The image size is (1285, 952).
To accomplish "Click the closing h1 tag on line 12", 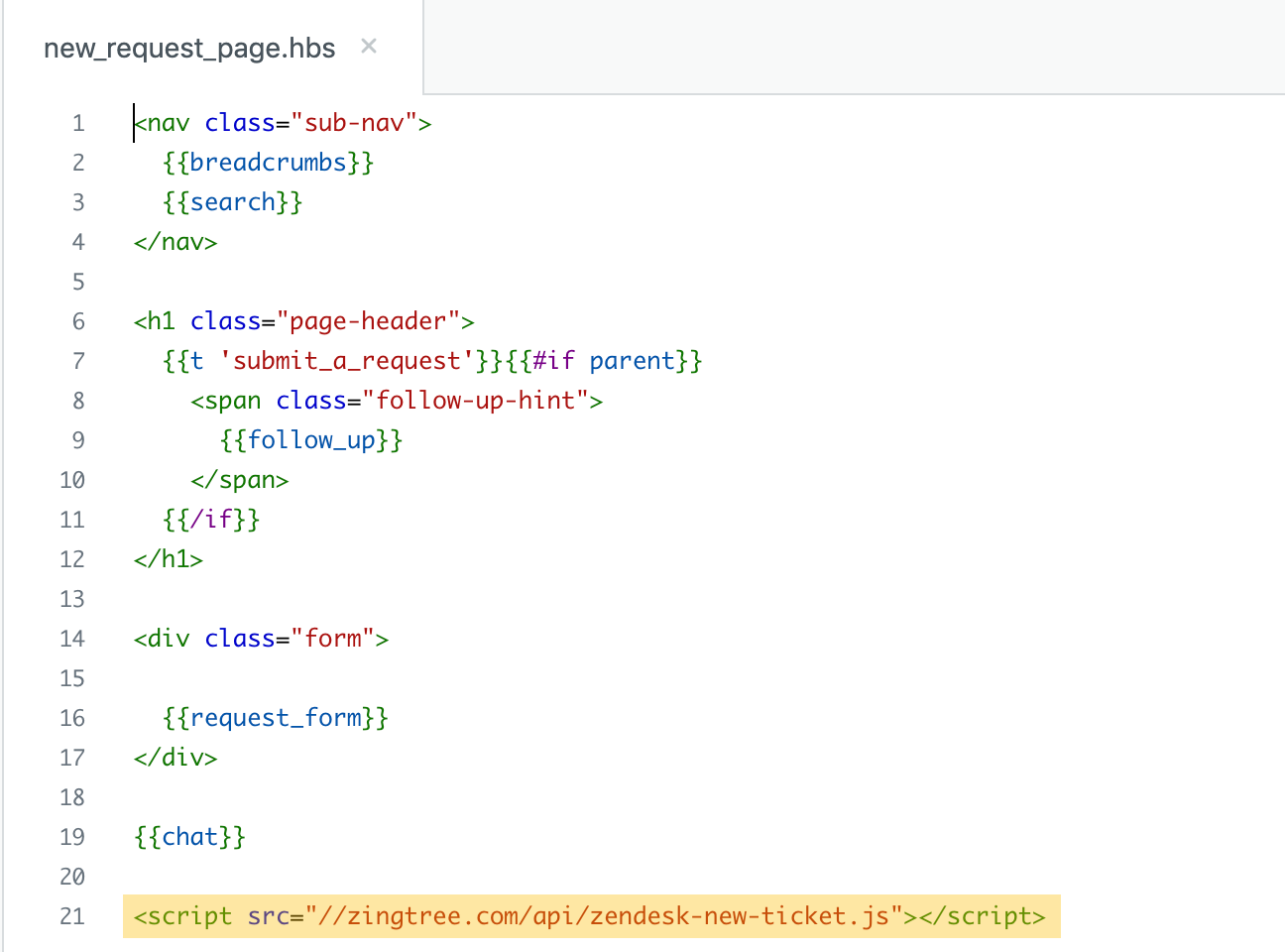I will 168,558.
